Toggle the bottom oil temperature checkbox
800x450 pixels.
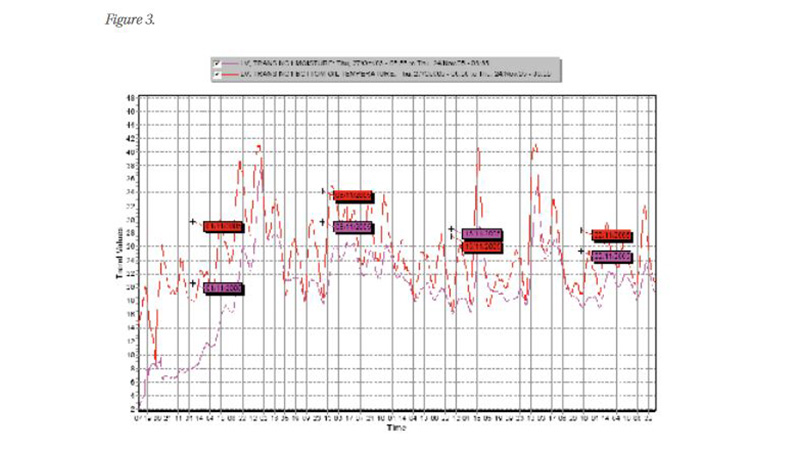pyautogui.click(x=215, y=73)
